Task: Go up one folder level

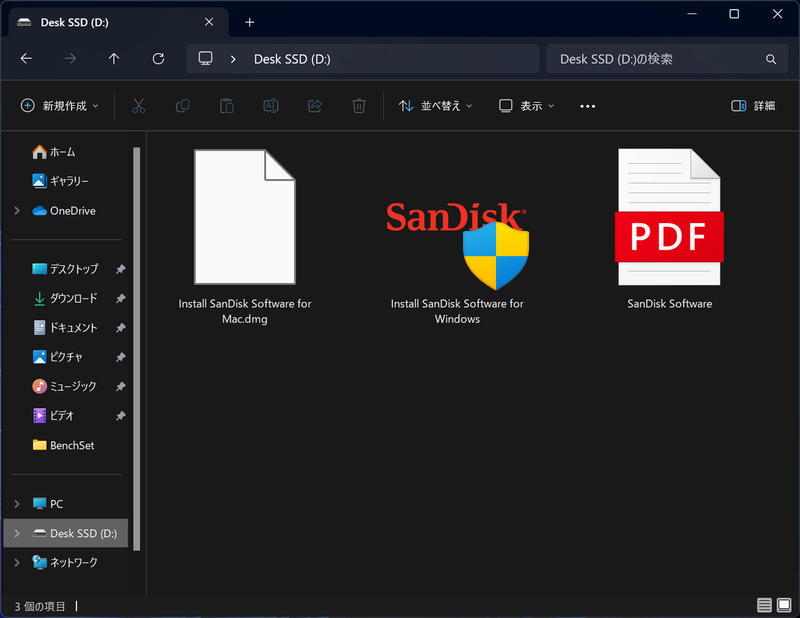Action: point(114,59)
